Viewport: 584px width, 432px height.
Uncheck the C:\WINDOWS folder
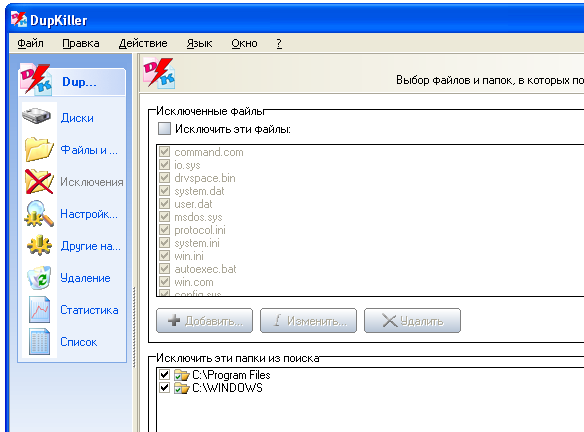pos(164,388)
